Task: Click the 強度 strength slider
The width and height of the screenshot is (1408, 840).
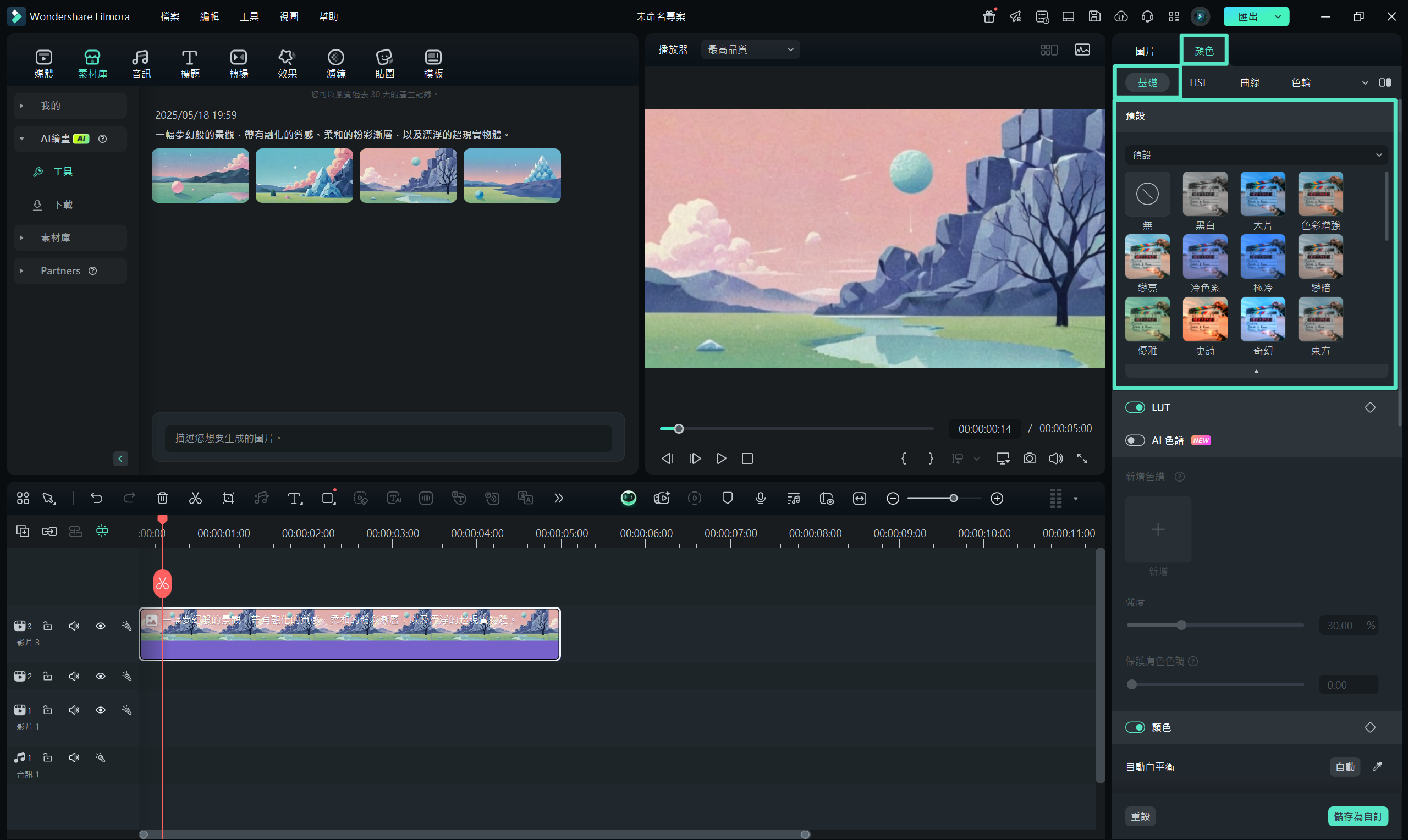Action: pos(1215,626)
